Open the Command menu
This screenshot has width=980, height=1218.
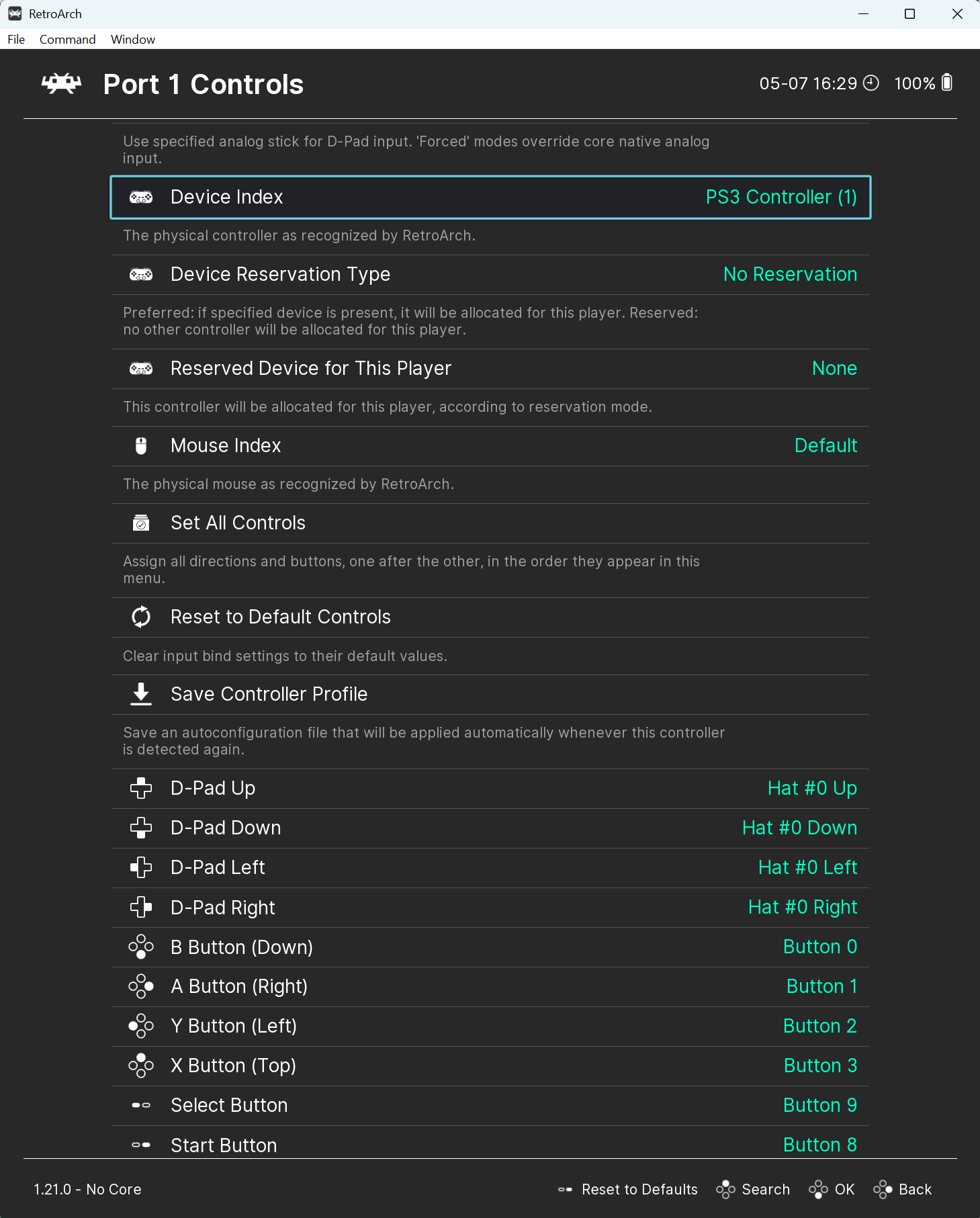[x=67, y=39]
